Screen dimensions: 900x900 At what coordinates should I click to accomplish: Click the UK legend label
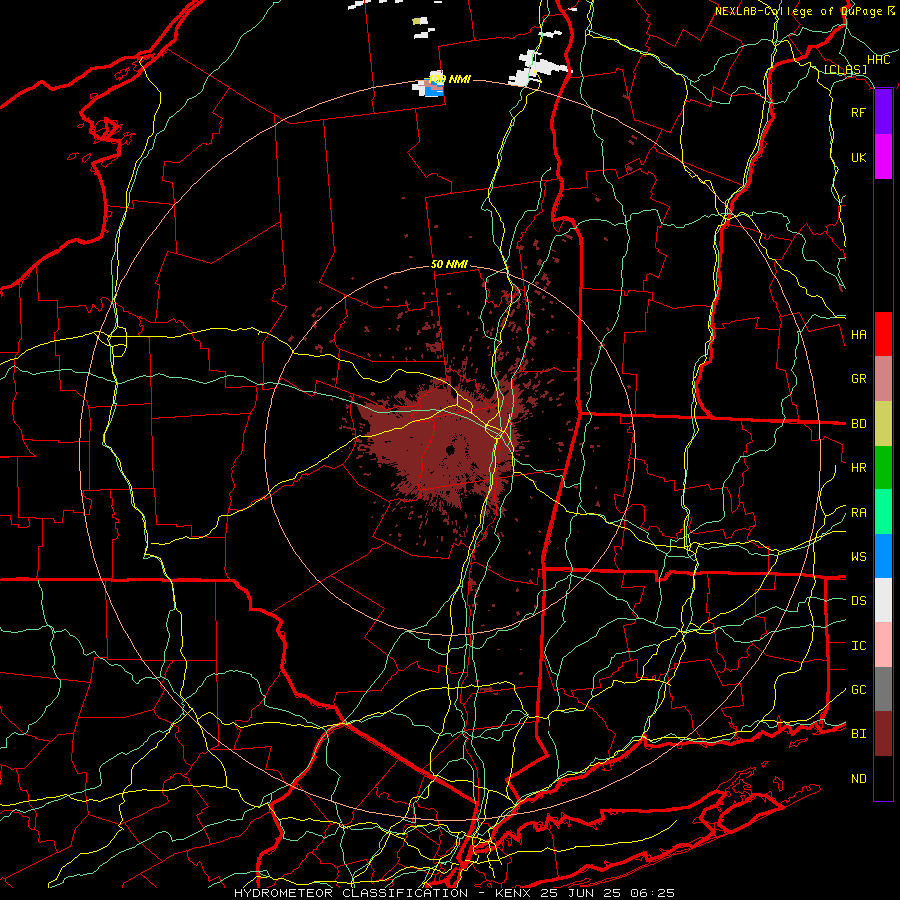click(x=858, y=157)
